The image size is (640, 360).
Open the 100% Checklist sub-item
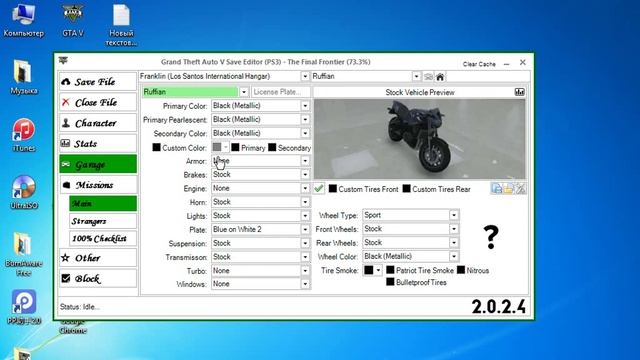[103, 238]
